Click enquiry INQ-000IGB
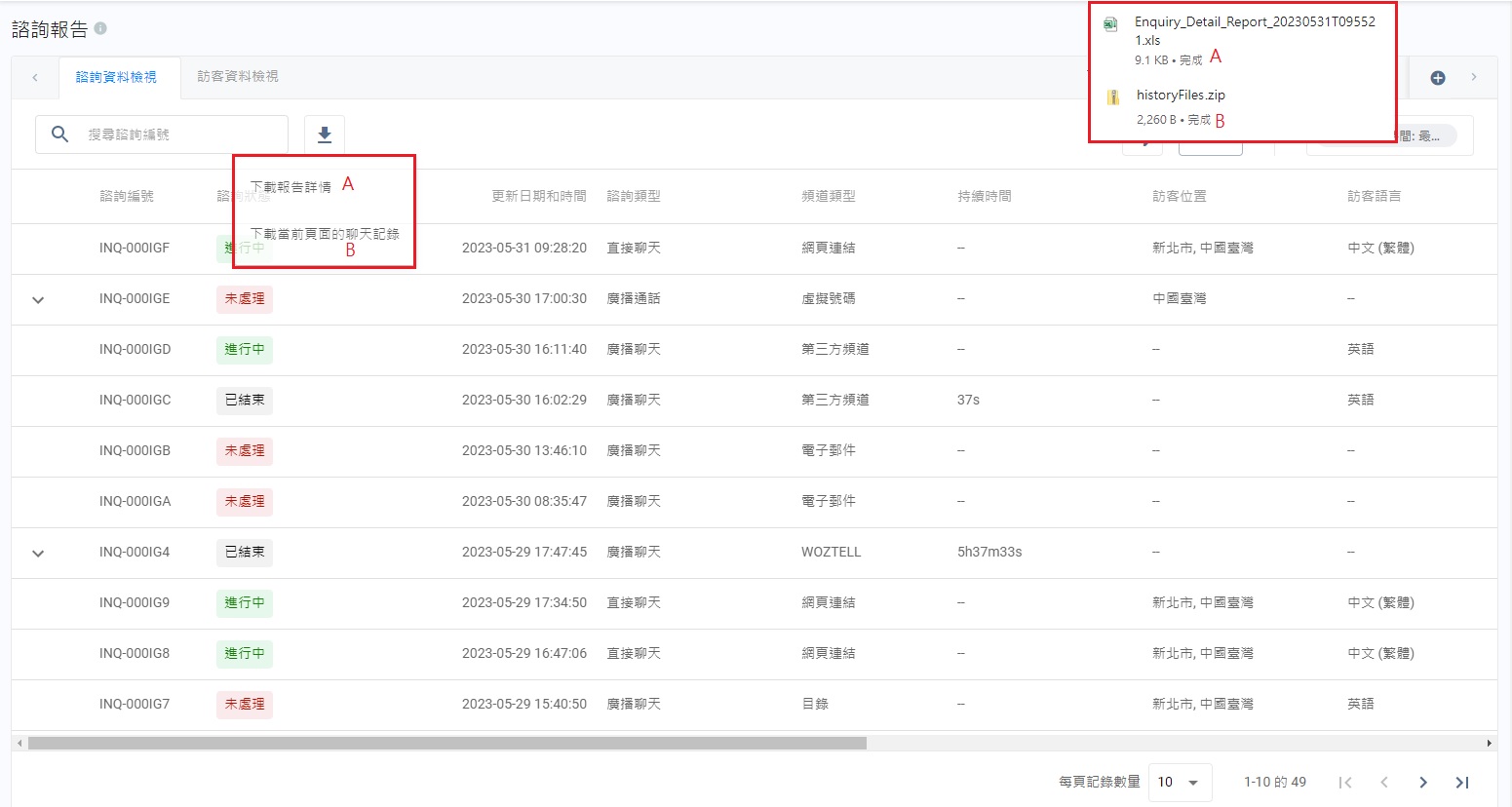Viewport: 1512px width, 807px height. (135, 450)
